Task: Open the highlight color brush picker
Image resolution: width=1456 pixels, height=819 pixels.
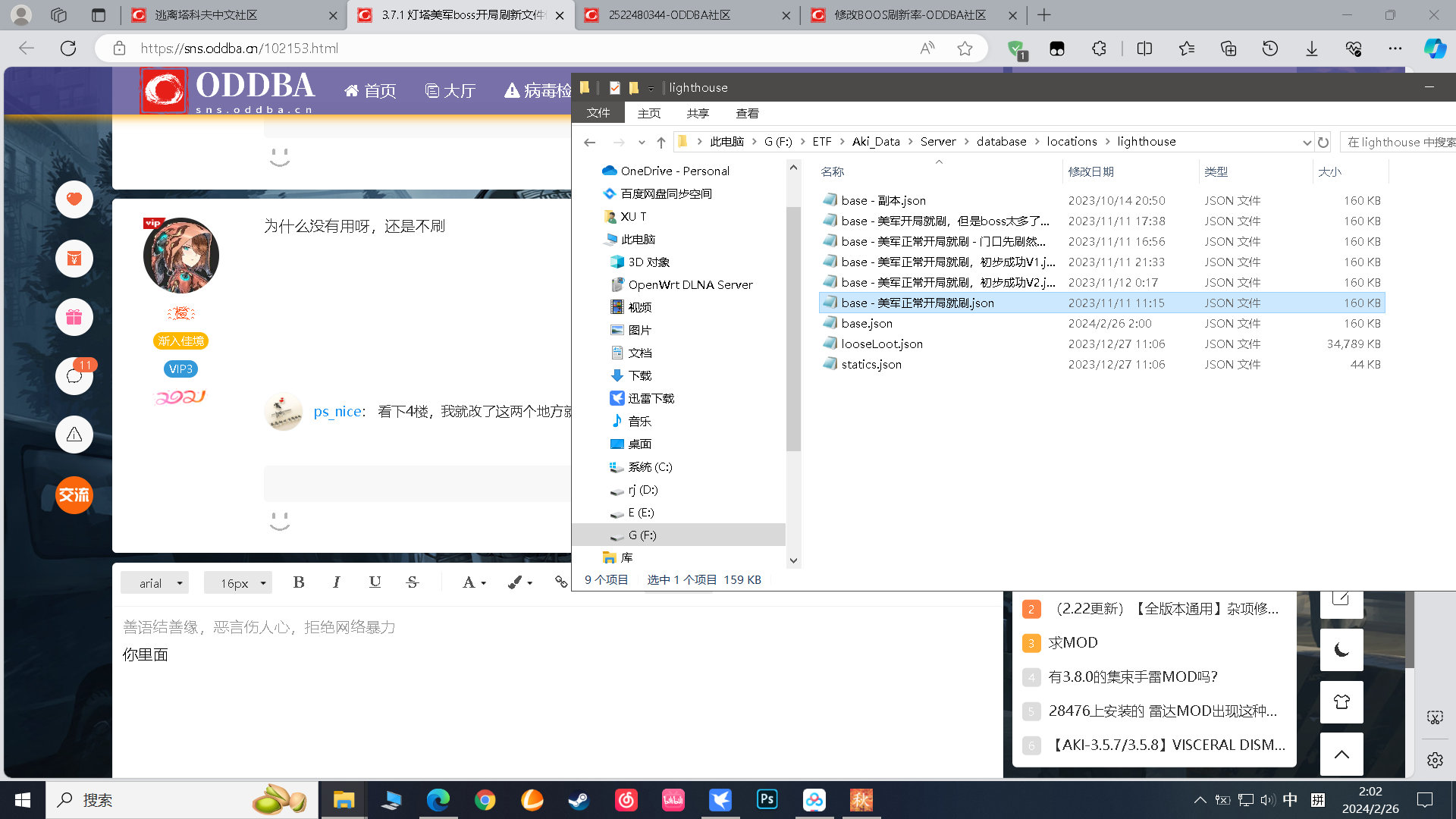Action: click(517, 582)
